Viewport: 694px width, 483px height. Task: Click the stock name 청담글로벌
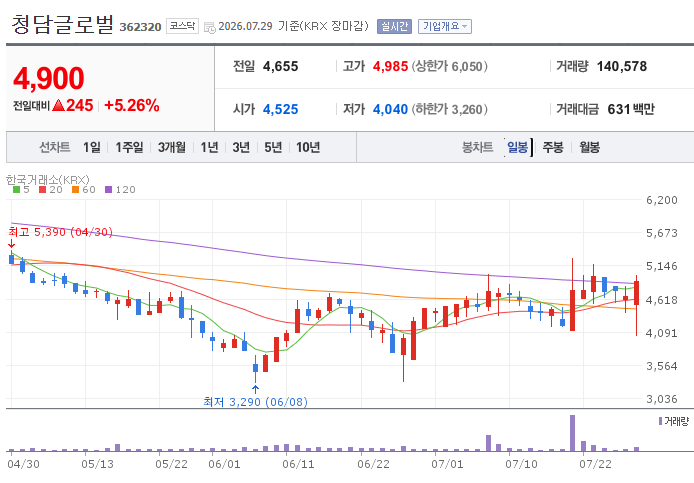62,24
